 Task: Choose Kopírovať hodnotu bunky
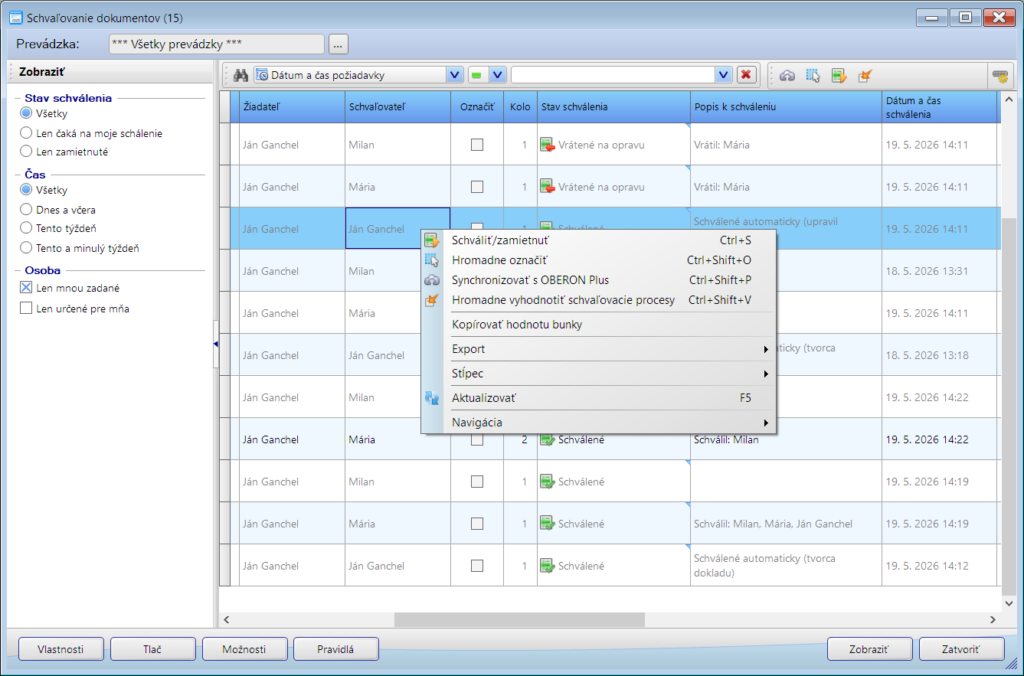coord(598,325)
